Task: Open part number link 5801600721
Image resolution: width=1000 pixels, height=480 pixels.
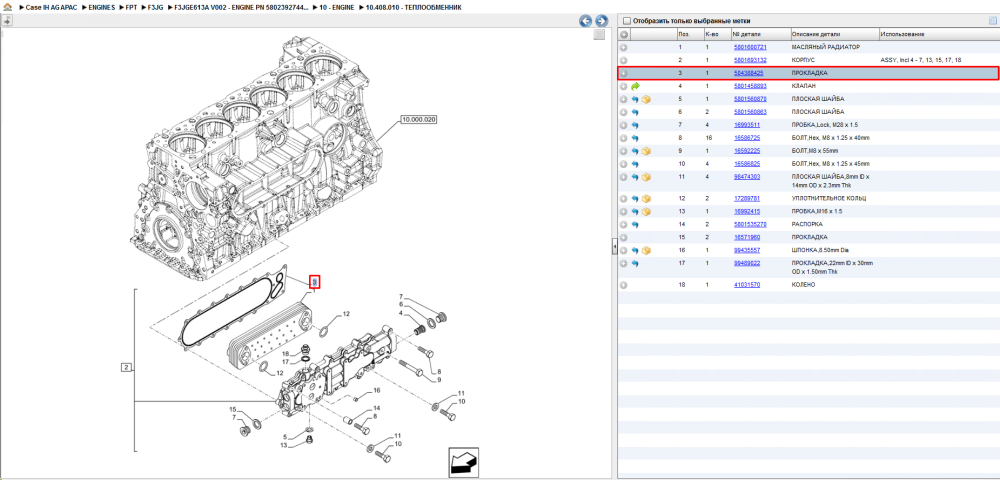Action: 750,48
